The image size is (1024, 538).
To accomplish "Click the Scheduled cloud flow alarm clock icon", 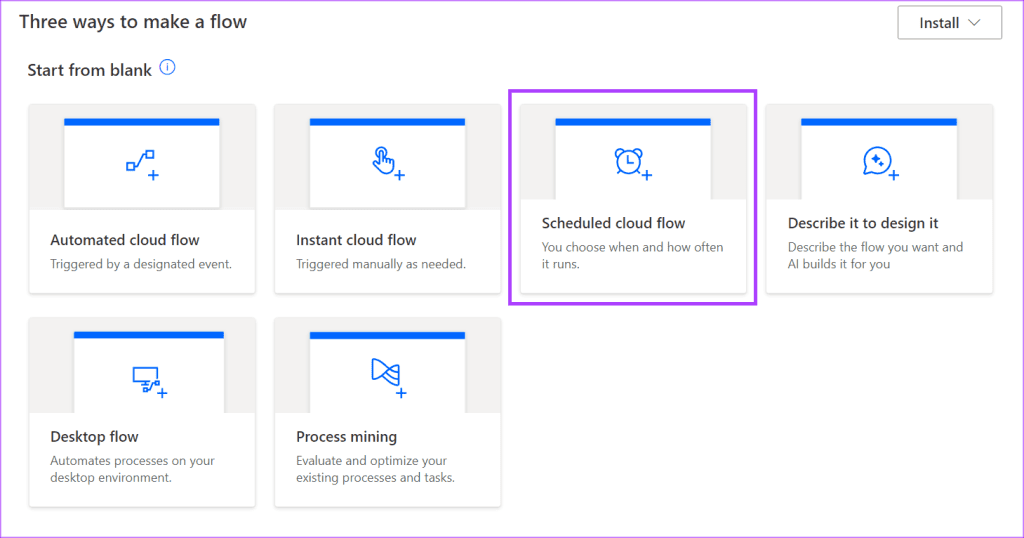I will [631, 162].
